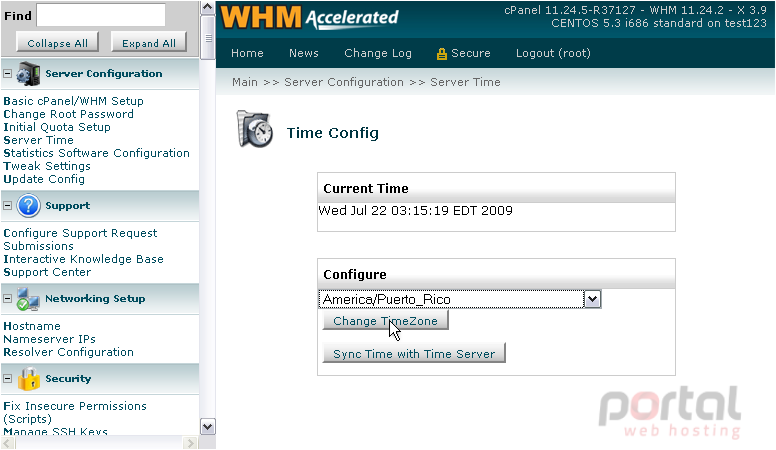
Task: Open Configure Support Request Submissions link
Action: [x=80, y=239]
